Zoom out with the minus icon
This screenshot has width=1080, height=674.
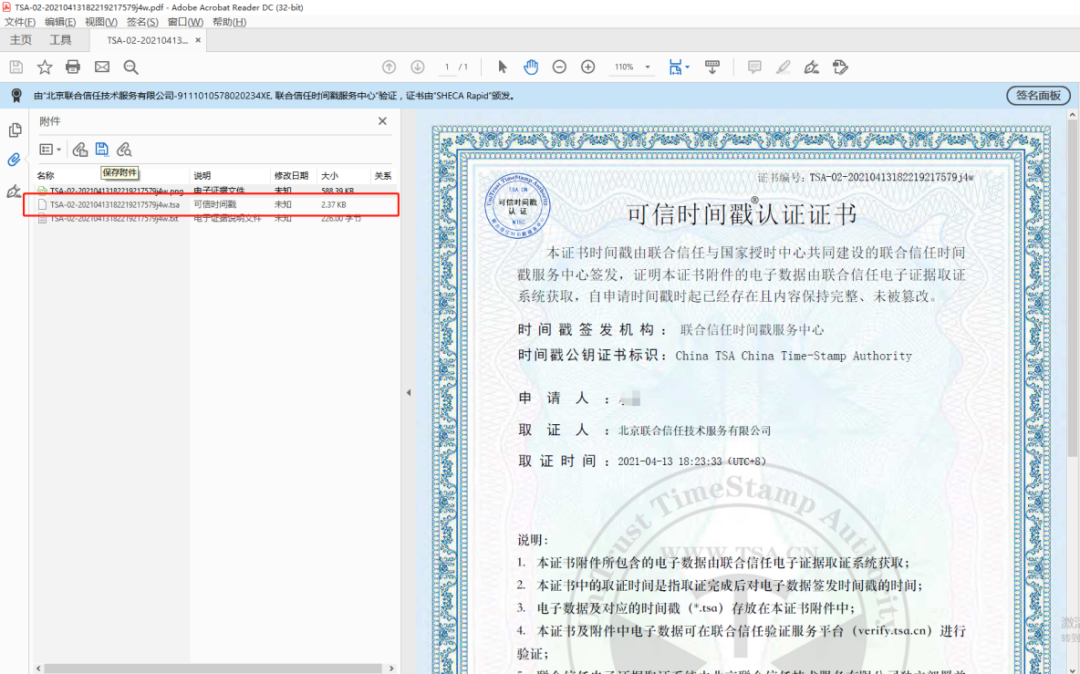pos(559,67)
